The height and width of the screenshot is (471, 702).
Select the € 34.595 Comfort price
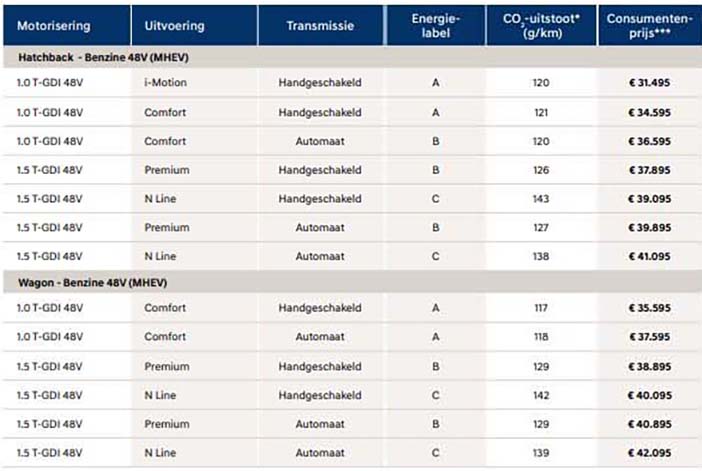(x=649, y=112)
